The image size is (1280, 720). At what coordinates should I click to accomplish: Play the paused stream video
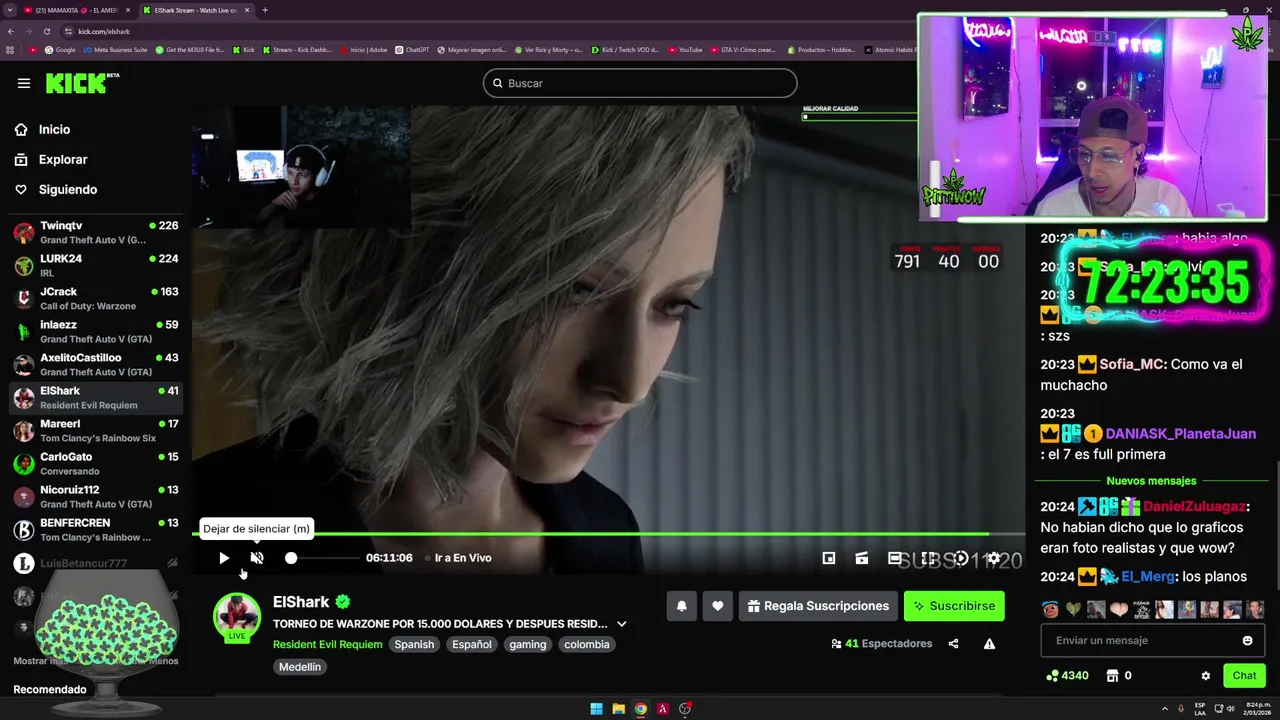point(224,558)
